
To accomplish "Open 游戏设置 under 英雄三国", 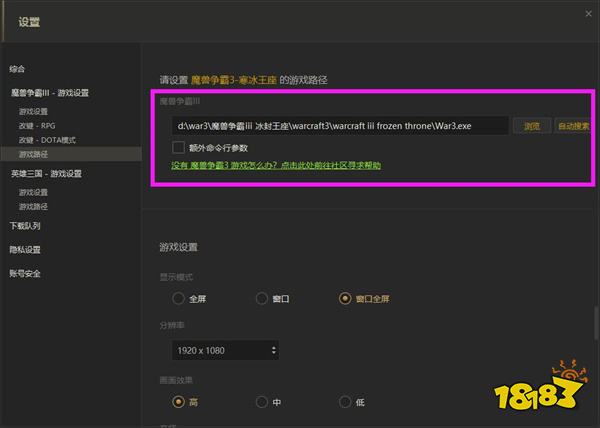I will tap(33, 192).
